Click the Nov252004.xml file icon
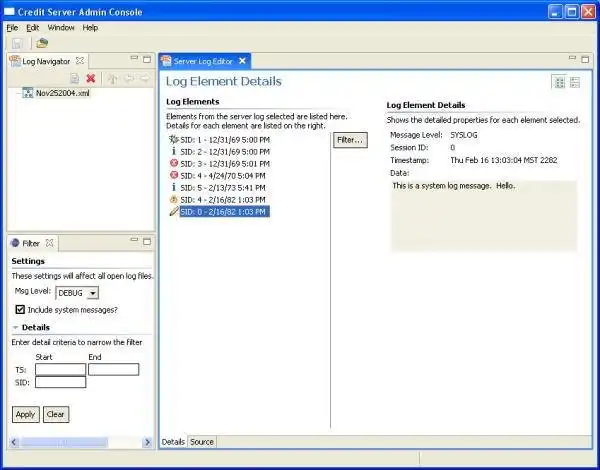This screenshot has height=470, width=600. 28,93
